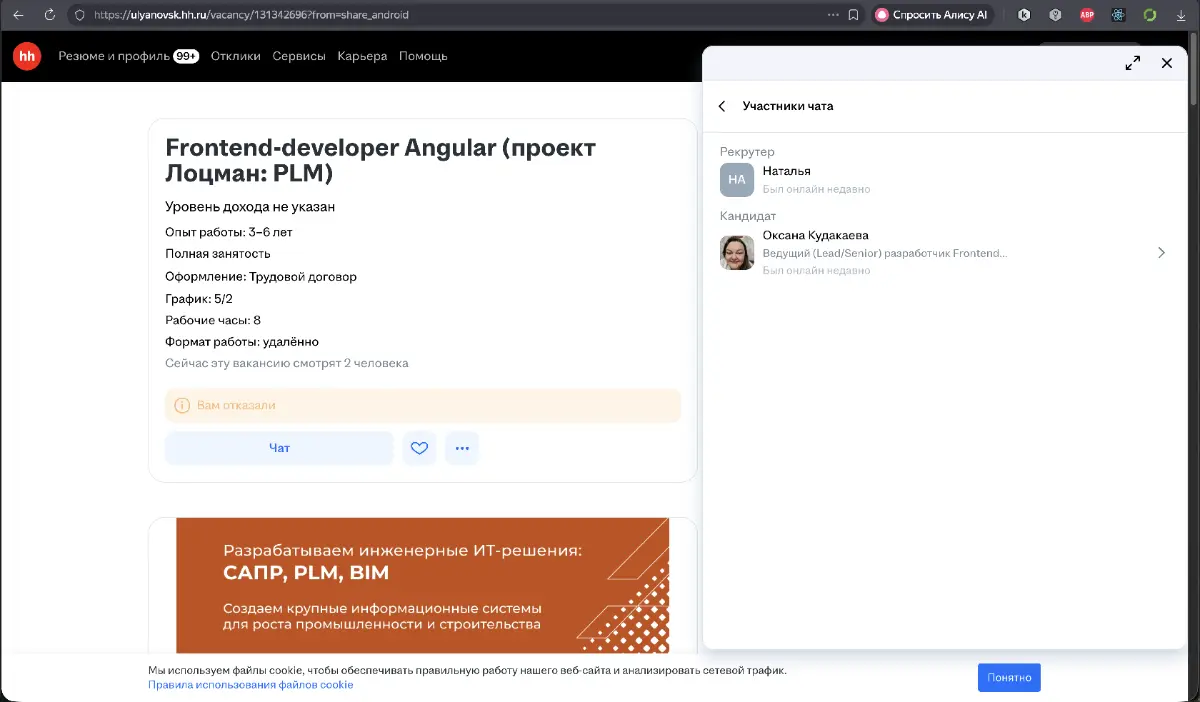Viewport: 1200px width, 702px height.
Task: Go back with the browser back arrow
Action: point(17,15)
